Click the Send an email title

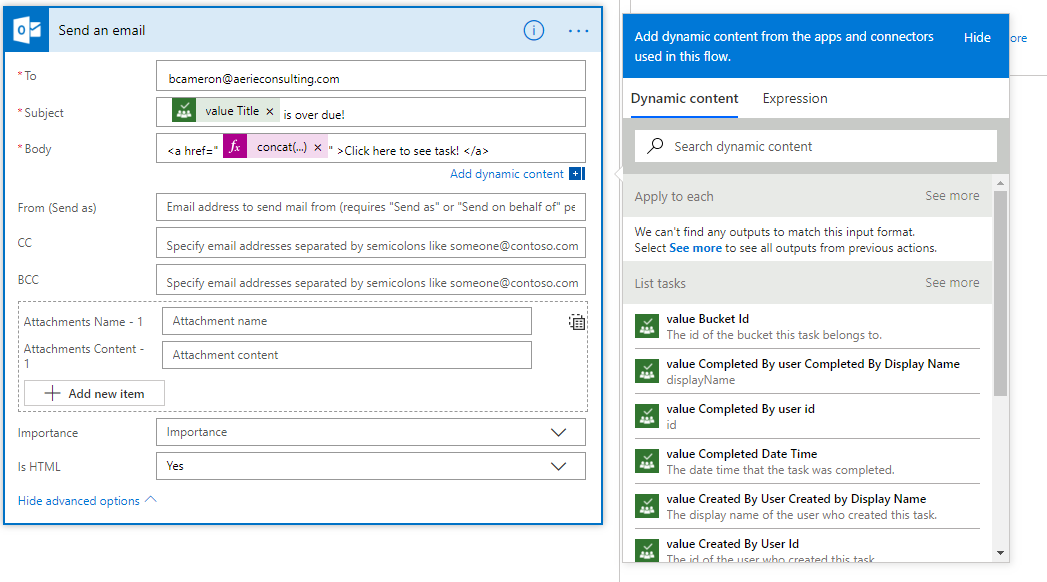(101, 30)
